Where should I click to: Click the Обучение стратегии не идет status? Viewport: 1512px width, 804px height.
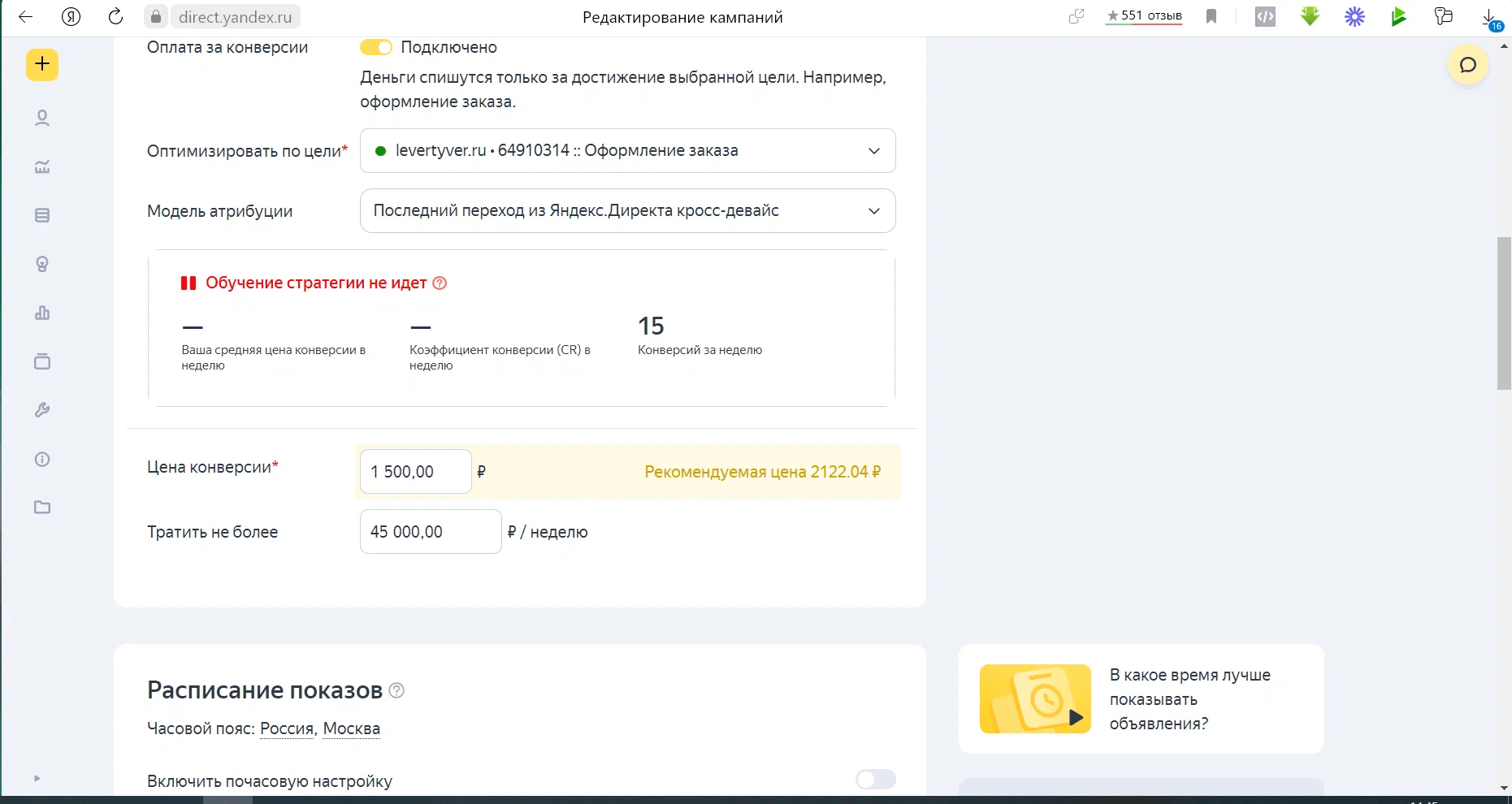click(x=316, y=283)
